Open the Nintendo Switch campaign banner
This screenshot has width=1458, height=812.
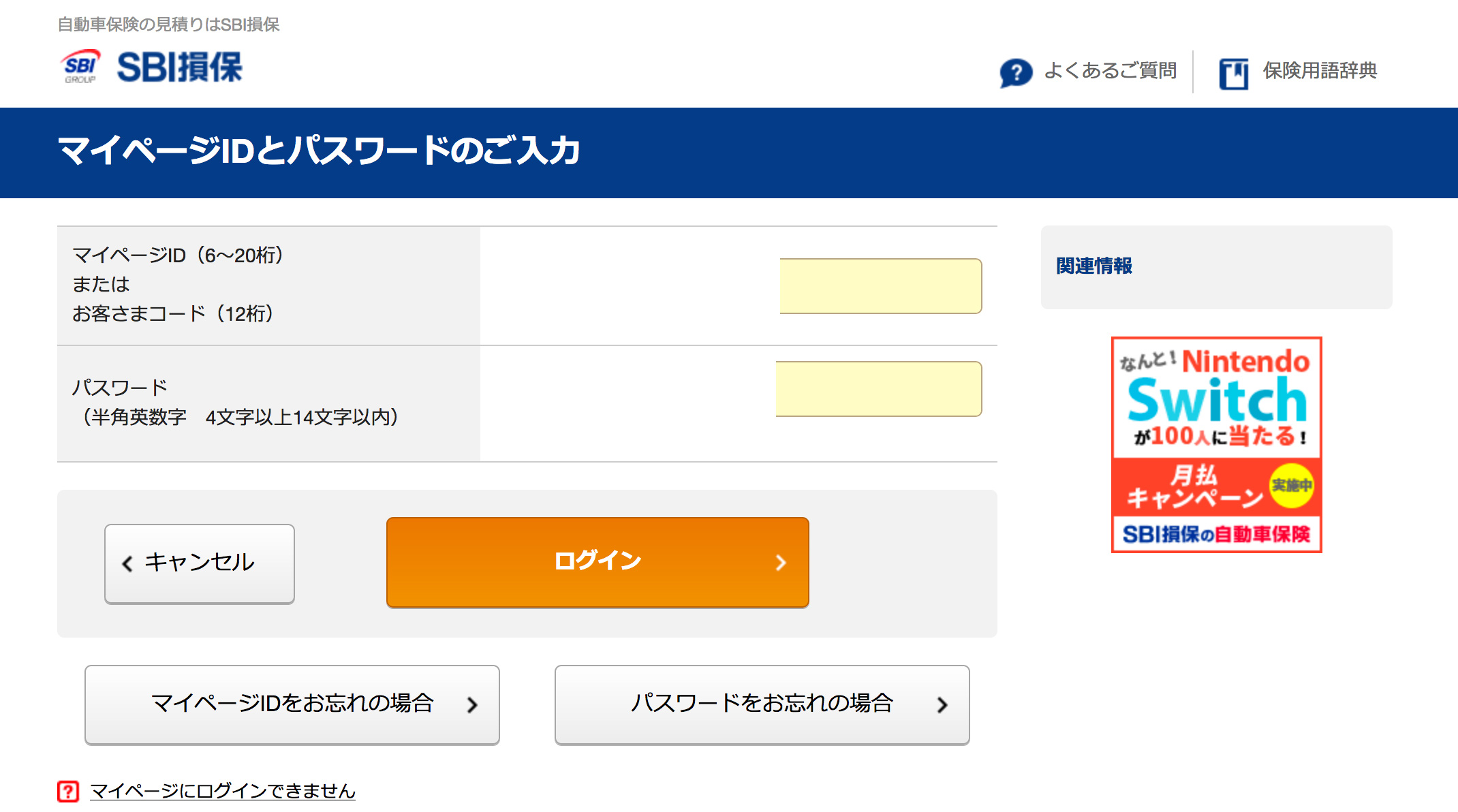pos(1216,445)
